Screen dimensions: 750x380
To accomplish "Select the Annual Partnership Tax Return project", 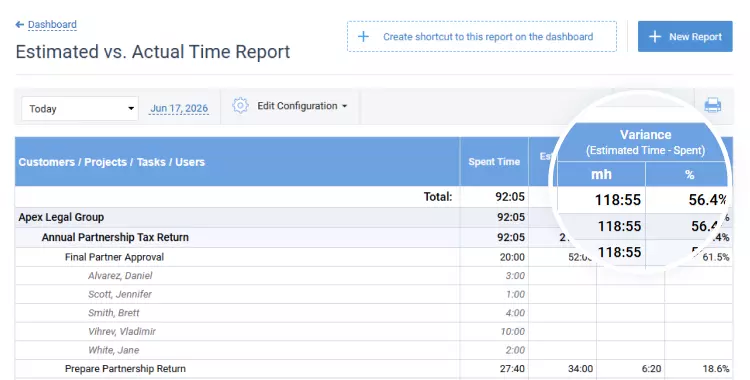I will pos(115,237).
